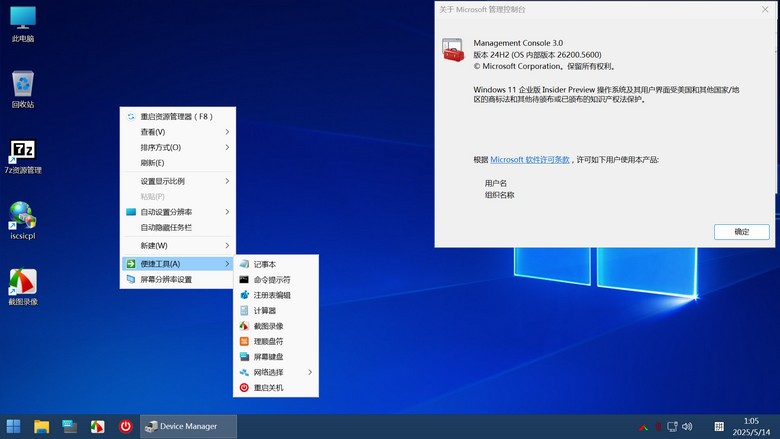
Task: Click the 计算器 calculator icon
Action: coord(244,310)
